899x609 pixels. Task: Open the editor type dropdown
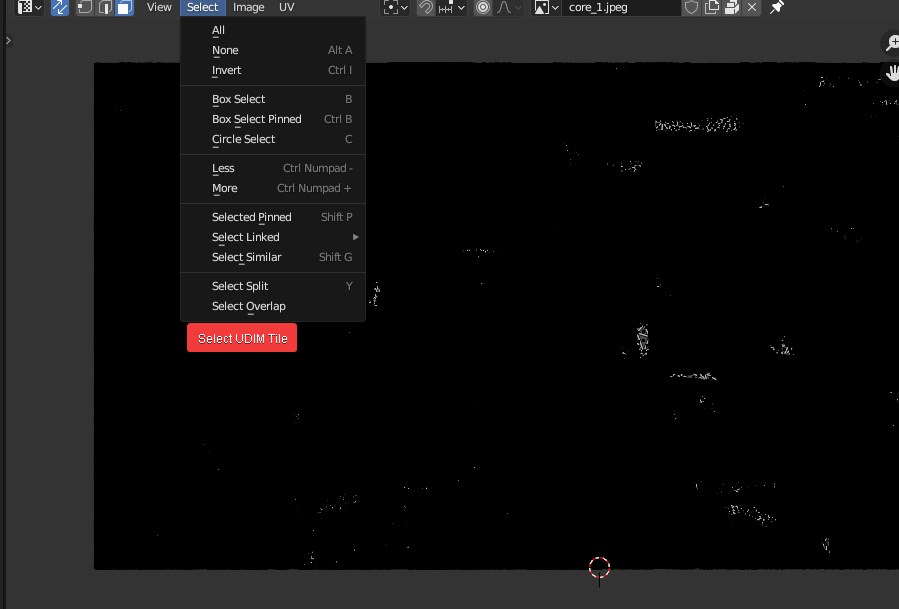point(29,7)
